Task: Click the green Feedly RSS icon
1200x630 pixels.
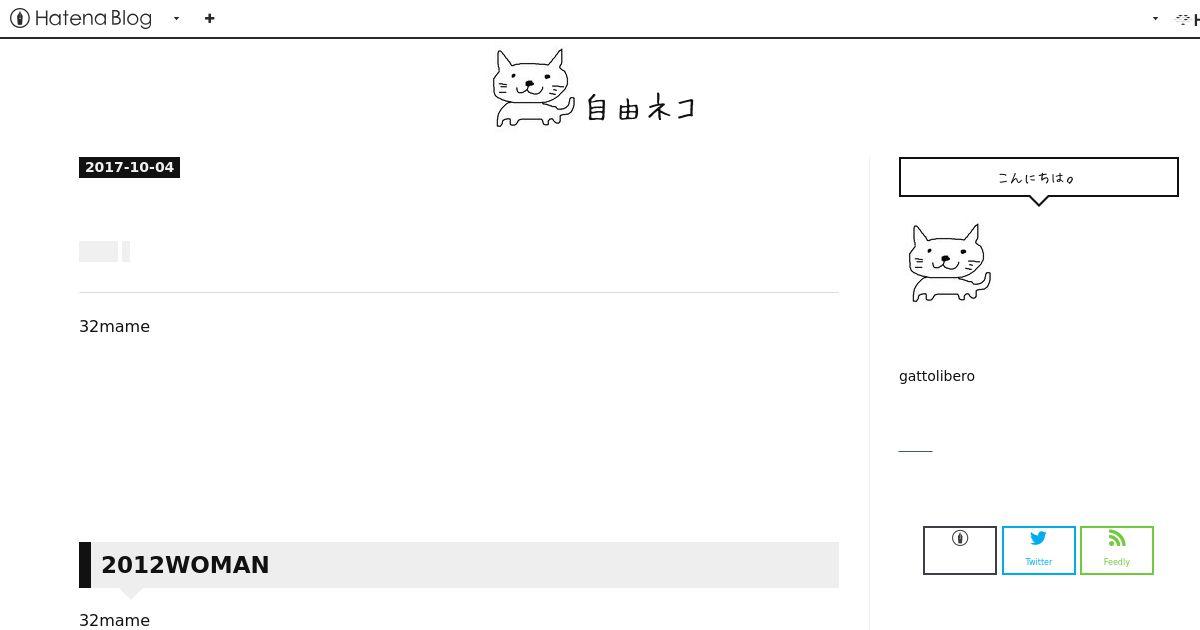Action: [1117, 538]
